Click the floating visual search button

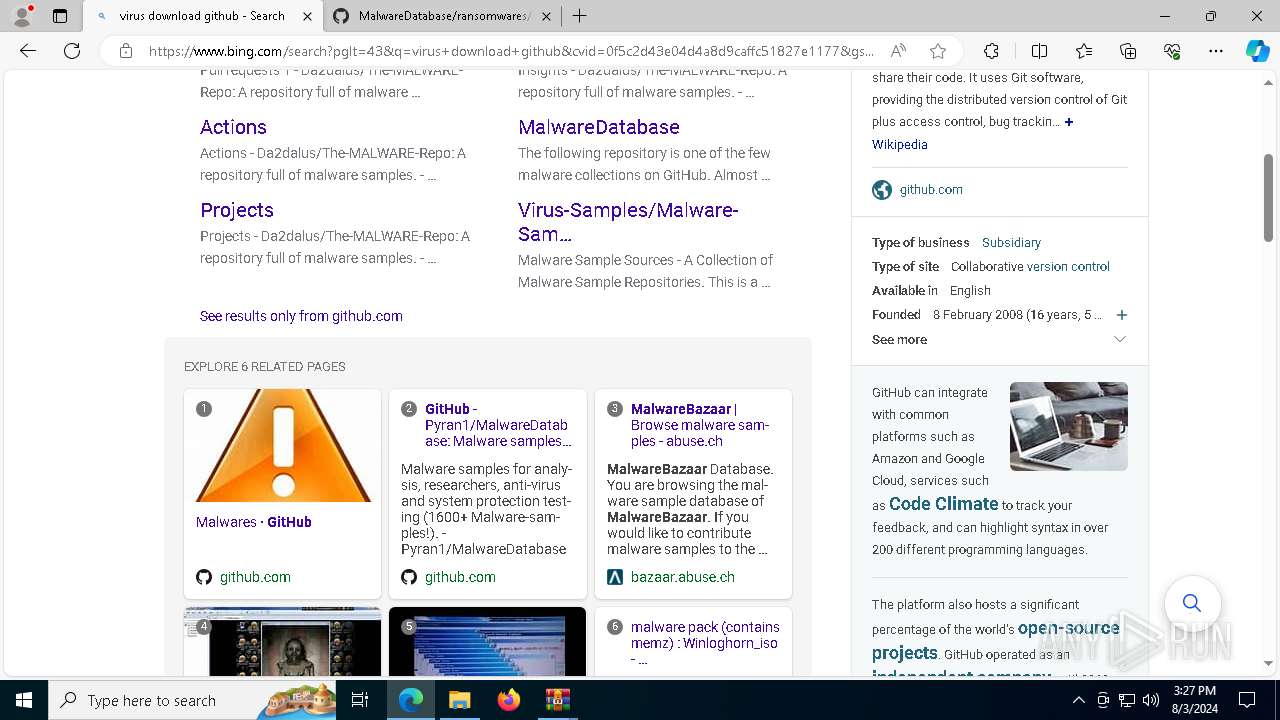pyautogui.click(x=1192, y=603)
